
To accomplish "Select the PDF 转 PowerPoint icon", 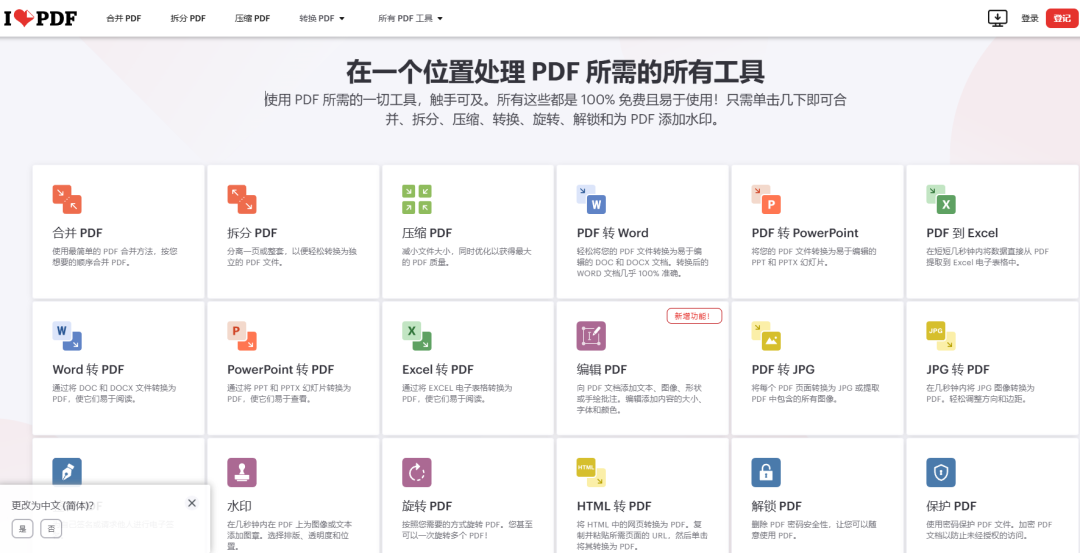I will tap(766, 199).
